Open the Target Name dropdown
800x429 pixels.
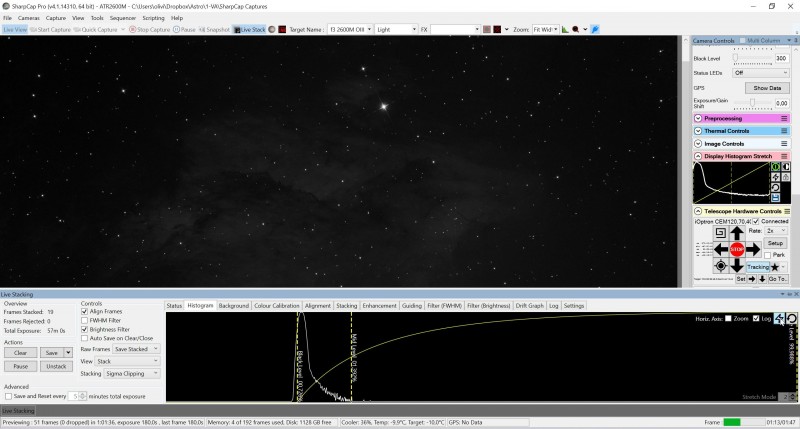(x=350, y=30)
